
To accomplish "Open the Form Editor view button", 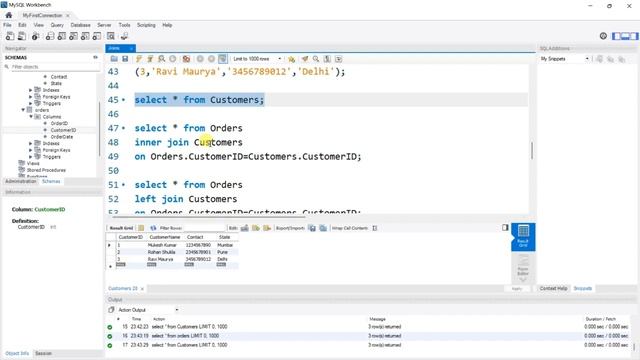I will click(523, 265).
